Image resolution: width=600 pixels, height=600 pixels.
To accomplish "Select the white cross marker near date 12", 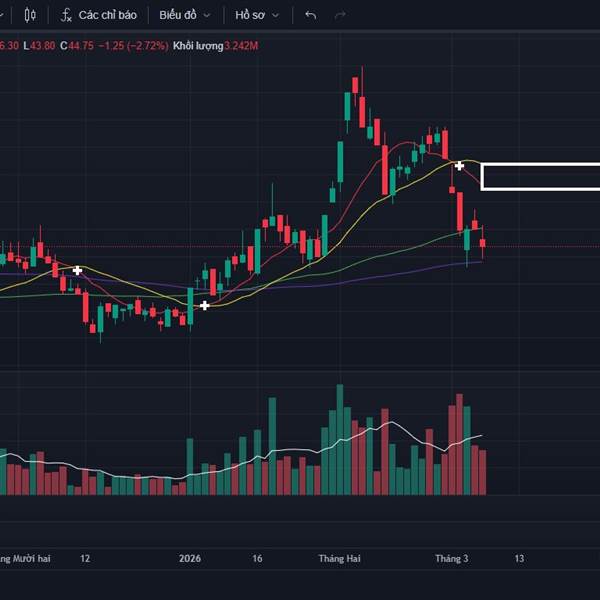I will point(77,271).
